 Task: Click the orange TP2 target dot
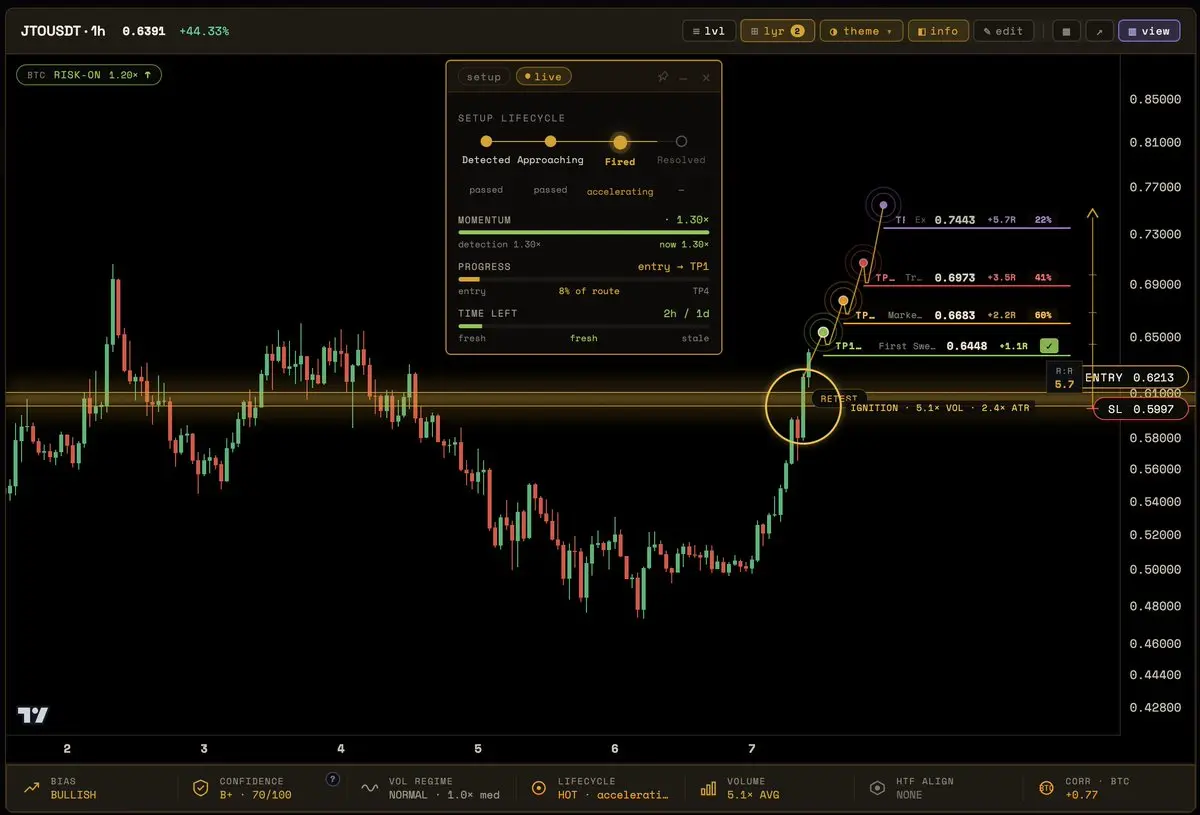843,300
